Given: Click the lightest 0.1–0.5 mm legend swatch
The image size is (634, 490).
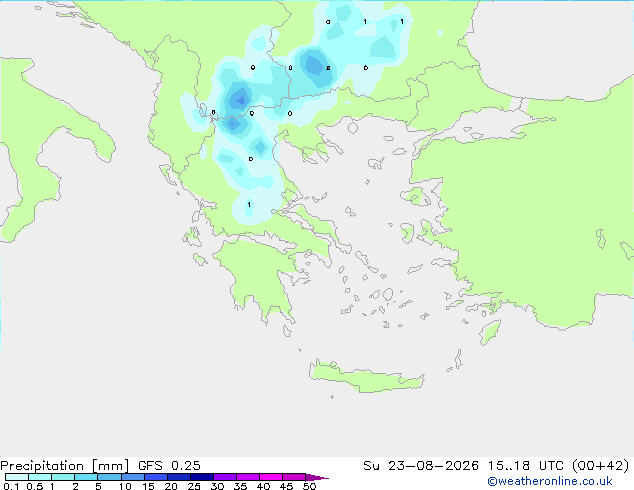Looking at the screenshot, I should pos(17,477).
